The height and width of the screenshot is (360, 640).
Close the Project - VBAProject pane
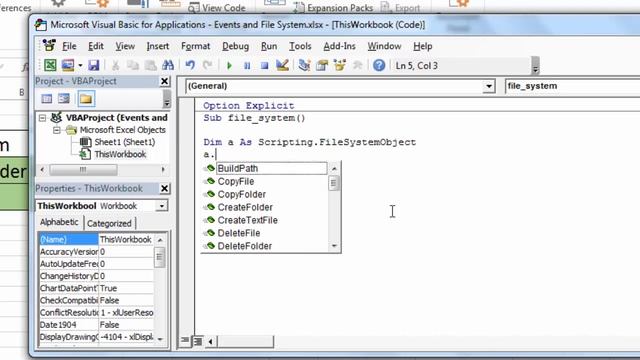point(164,81)
